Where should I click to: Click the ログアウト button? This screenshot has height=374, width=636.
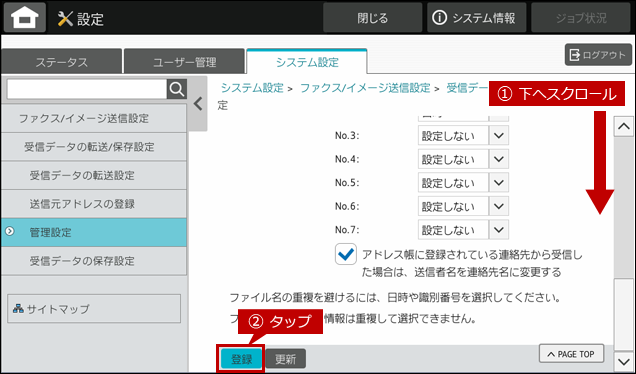pyautogui.click(x=598, y=55)
